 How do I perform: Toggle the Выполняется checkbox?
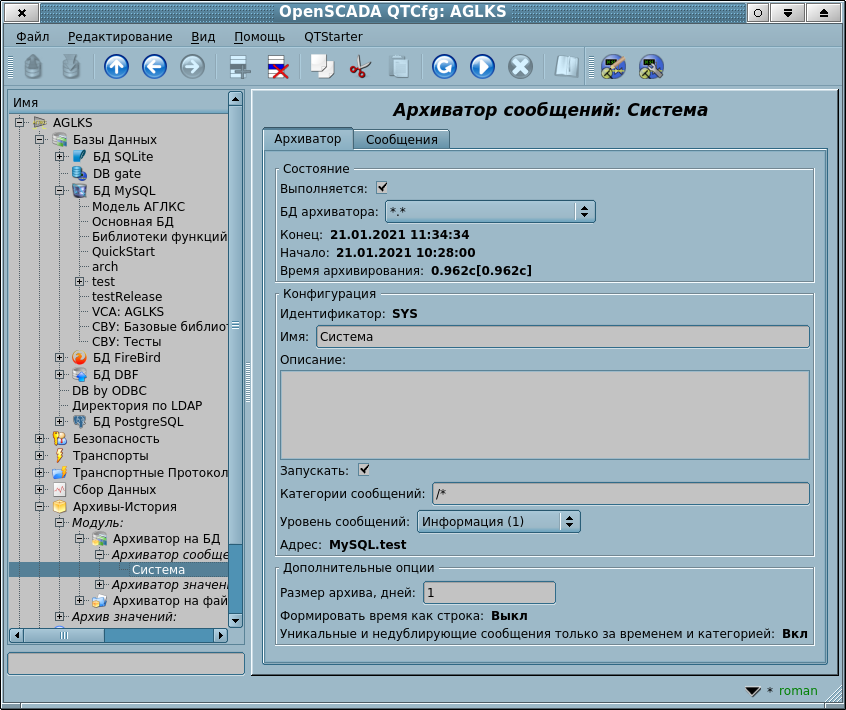[x=382, y=187]
